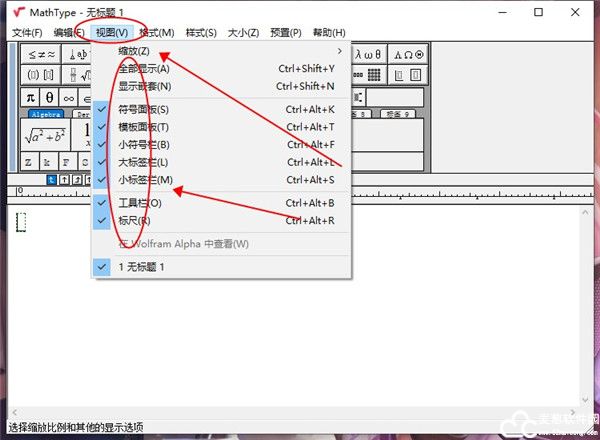Choose 显示嵌套(N) from the menu

point(222,86)
